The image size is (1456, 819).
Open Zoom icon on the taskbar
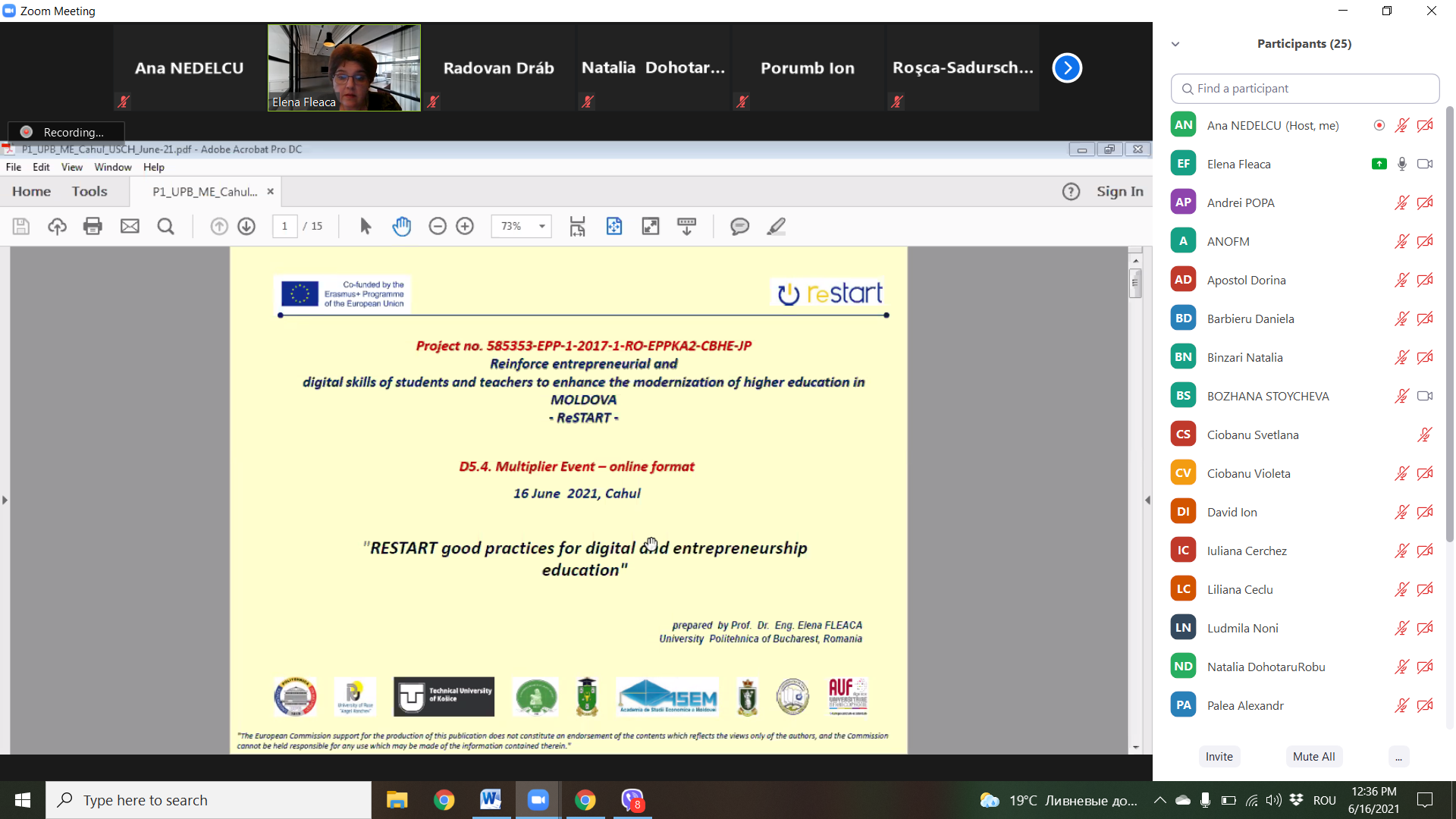click(538, 800)
